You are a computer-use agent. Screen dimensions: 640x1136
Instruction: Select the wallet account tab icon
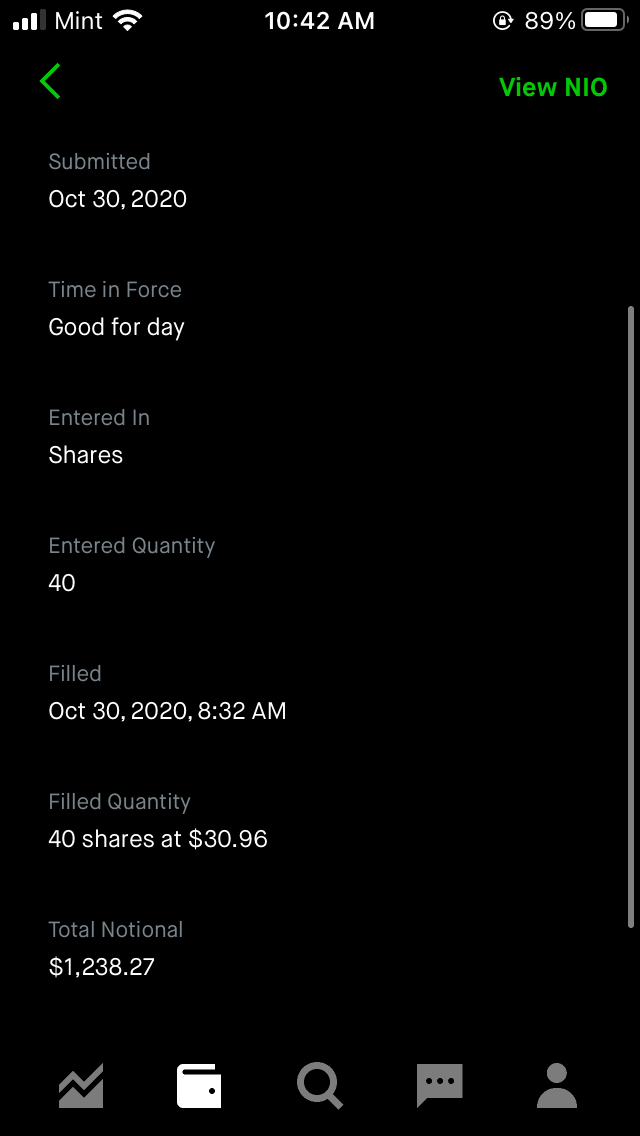pyautogui.click(x=199, y=1085)
